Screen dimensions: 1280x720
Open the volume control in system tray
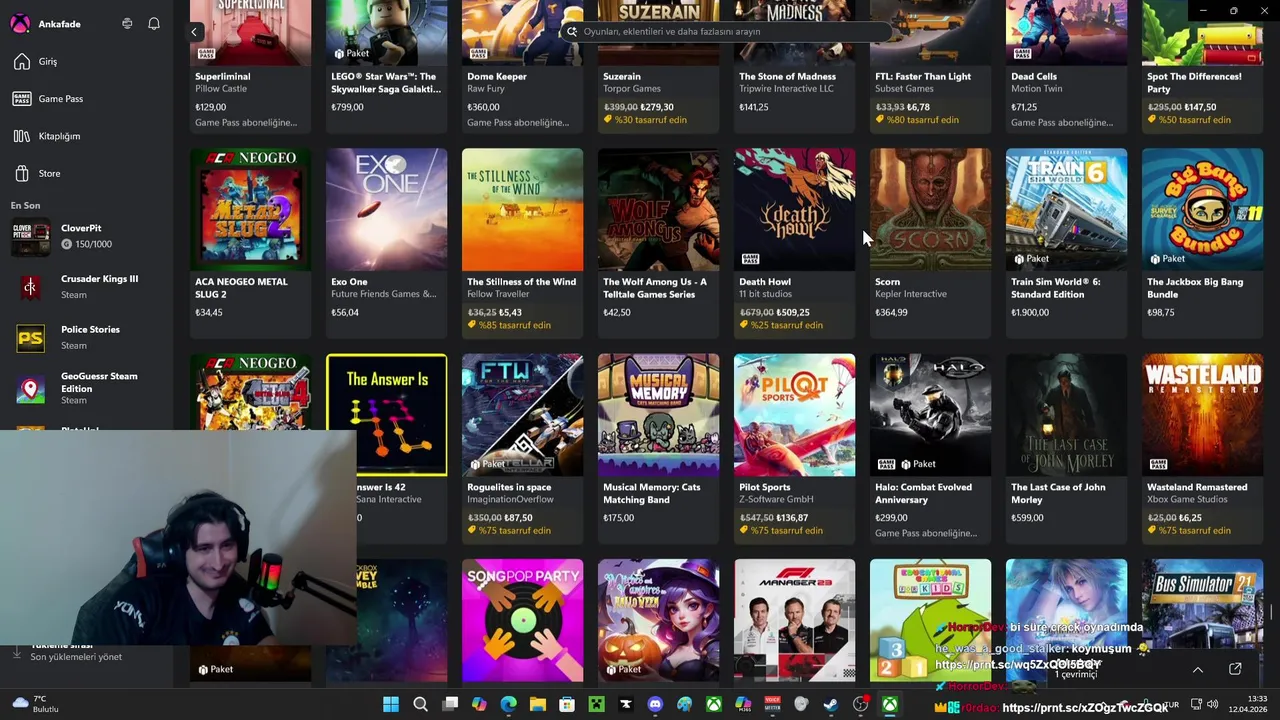[x=1213, y=704]
